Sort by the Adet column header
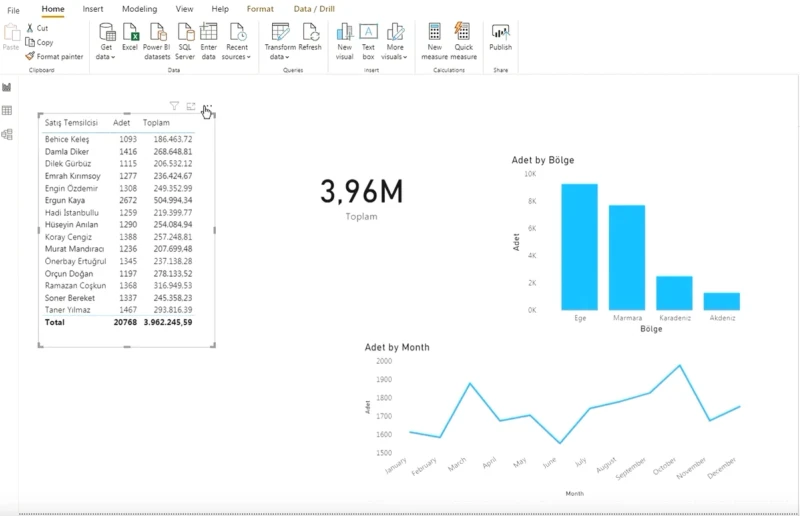The height and width of the screenshot is (516, 800). [121, 122]
